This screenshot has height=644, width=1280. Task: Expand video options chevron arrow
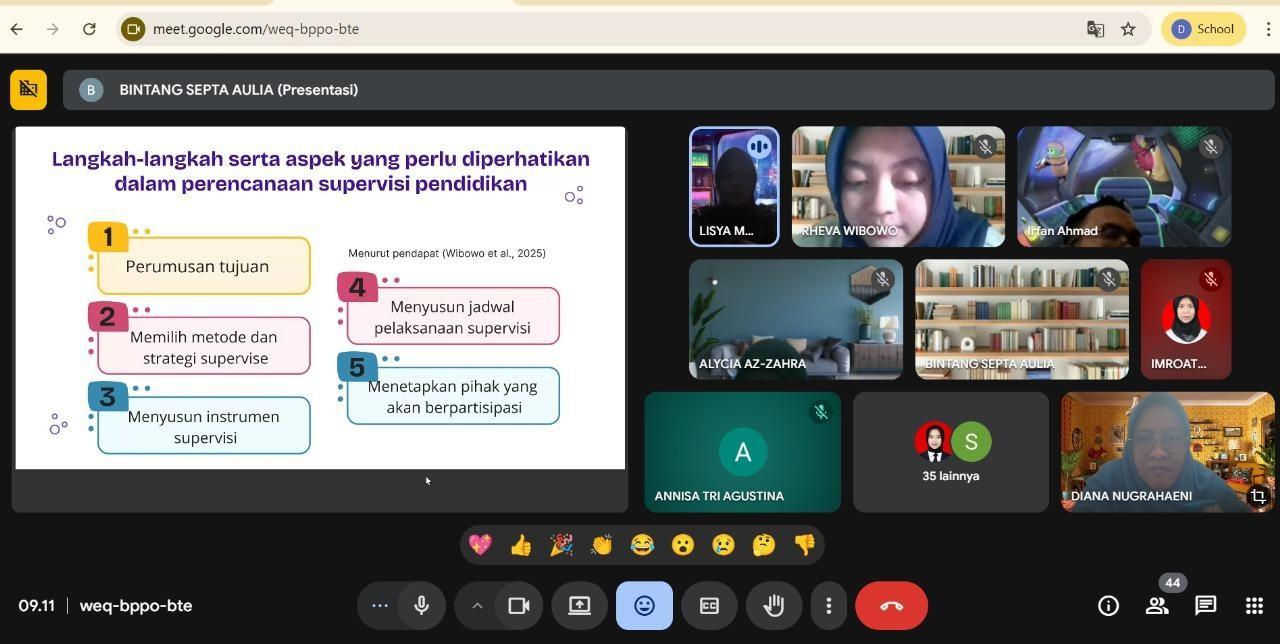477,606
